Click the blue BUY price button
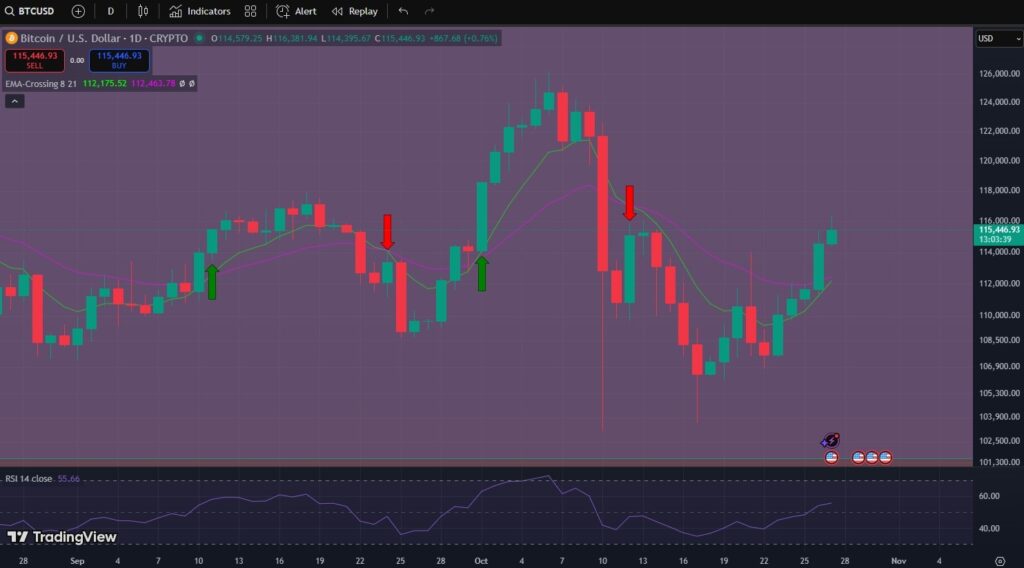The width and height of the screenshot is (1024, 568). [119, 60]
